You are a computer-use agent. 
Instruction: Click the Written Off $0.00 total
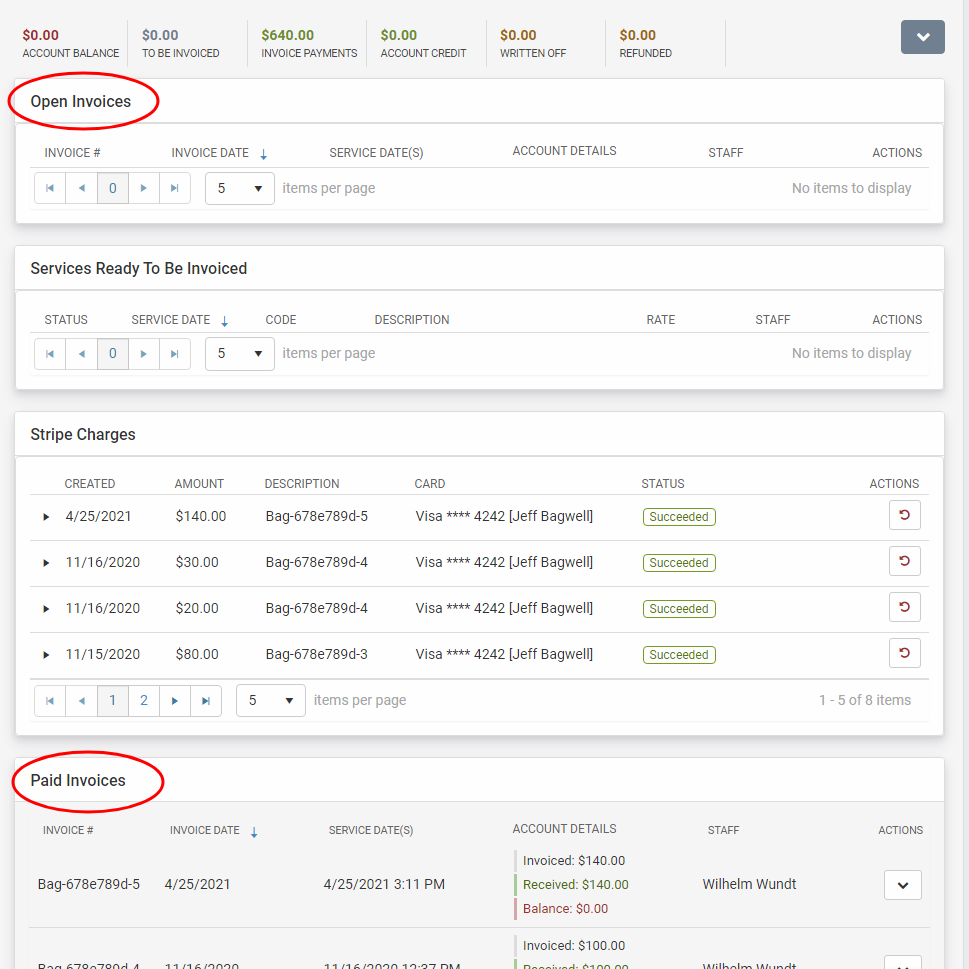tap(518, 35)
